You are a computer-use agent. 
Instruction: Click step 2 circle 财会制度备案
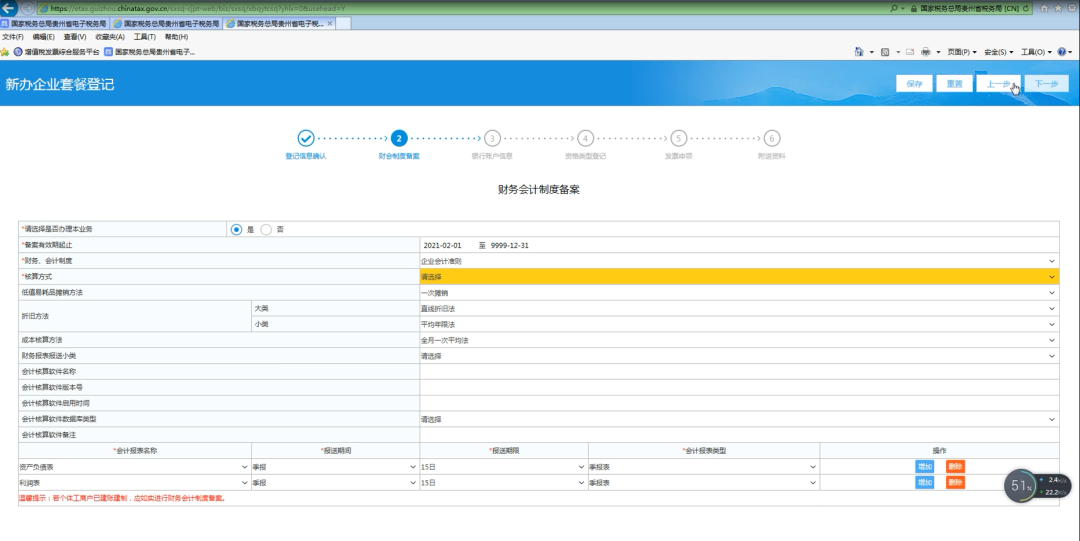click(x=399, y=138)
